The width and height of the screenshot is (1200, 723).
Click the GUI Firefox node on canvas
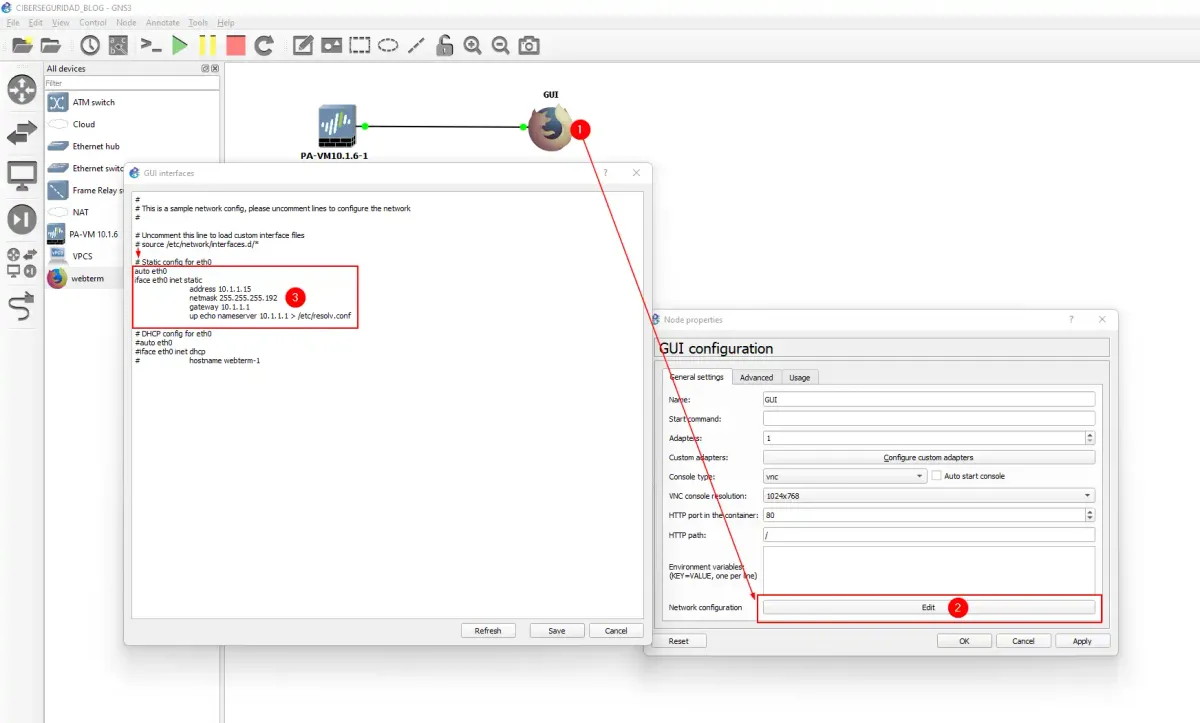(x=548, y=128)
